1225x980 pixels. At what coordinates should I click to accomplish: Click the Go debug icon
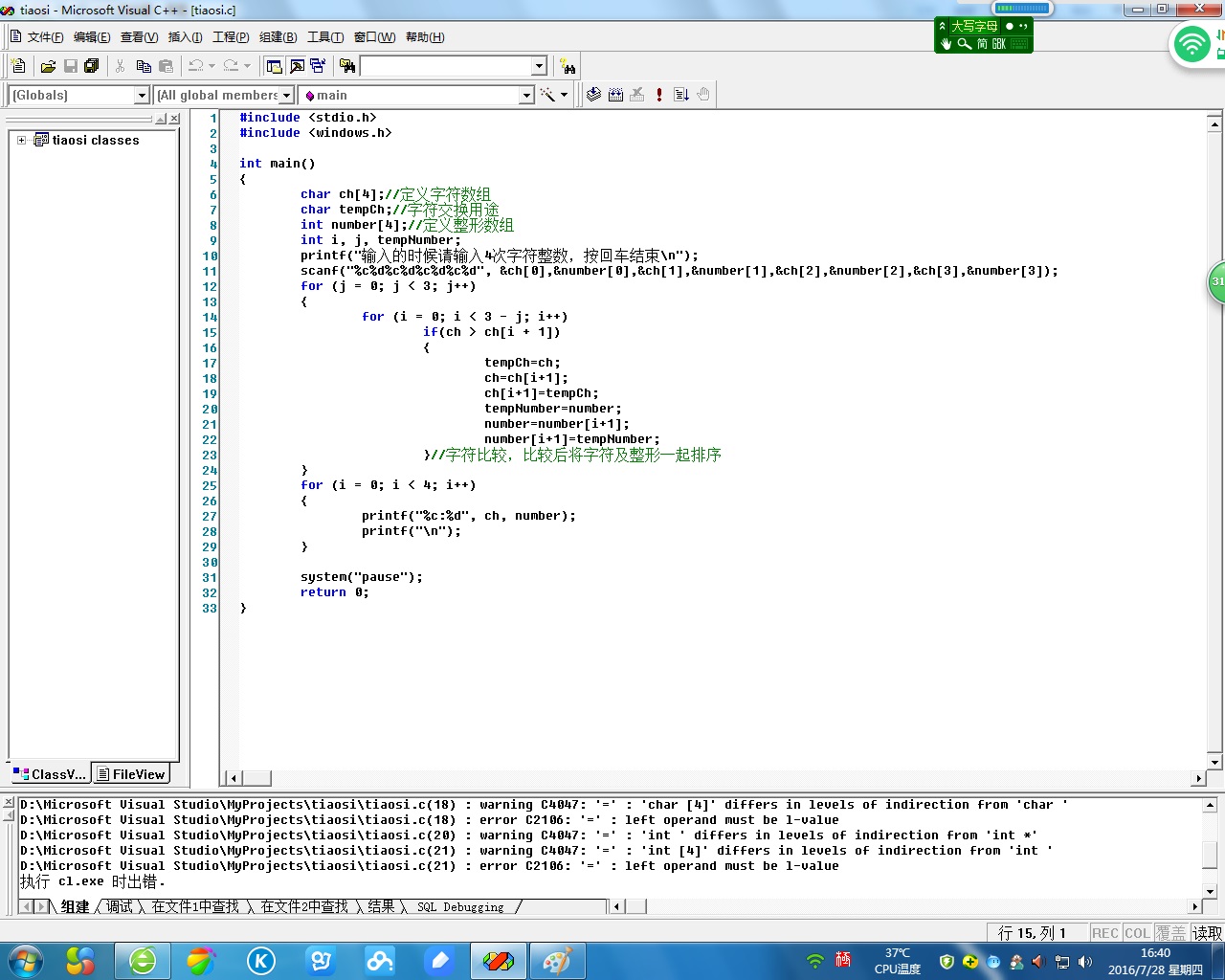[x=681, y=94]
